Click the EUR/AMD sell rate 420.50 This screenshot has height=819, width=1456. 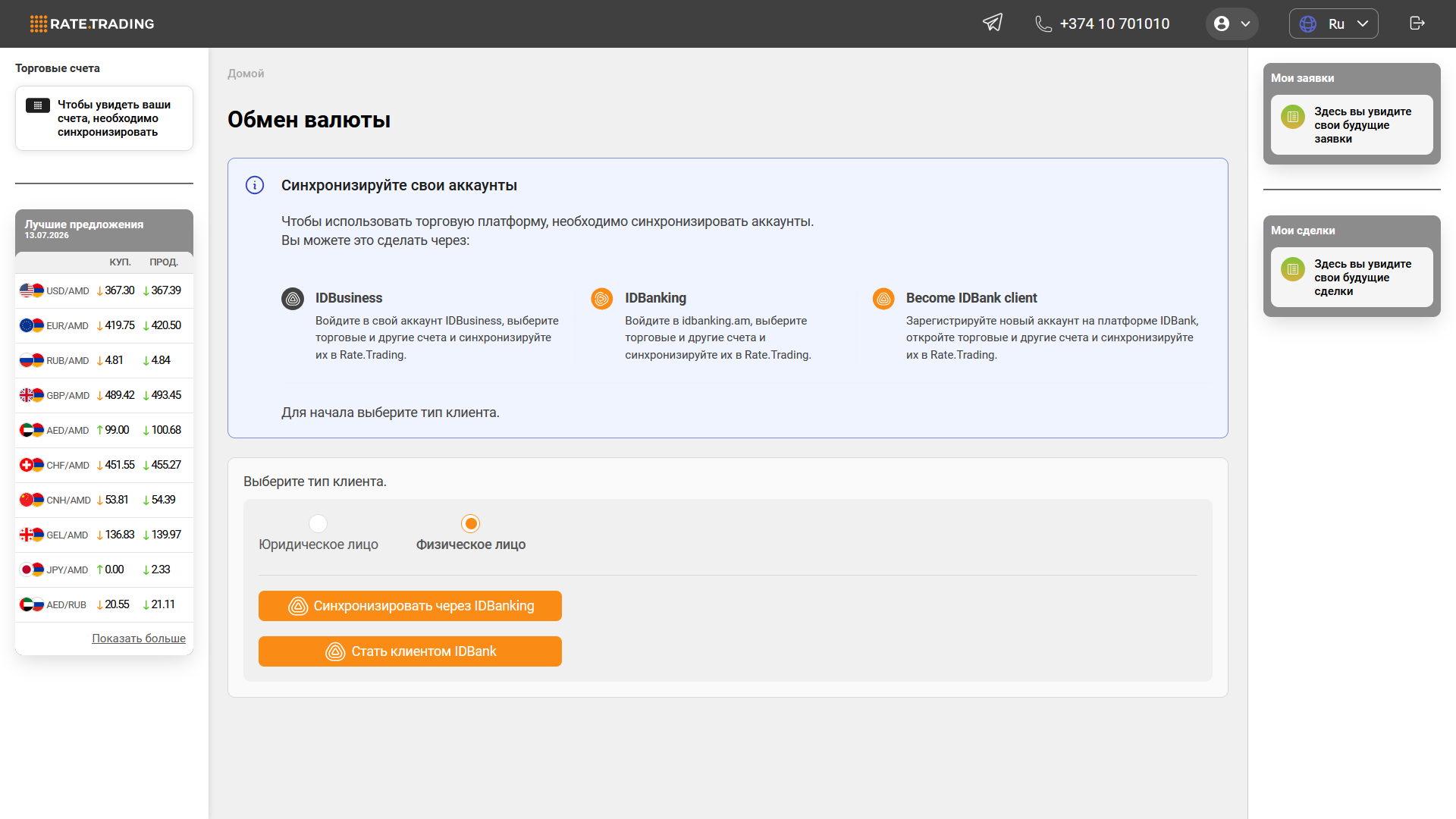pyautogui.click(x=166, y=325)
